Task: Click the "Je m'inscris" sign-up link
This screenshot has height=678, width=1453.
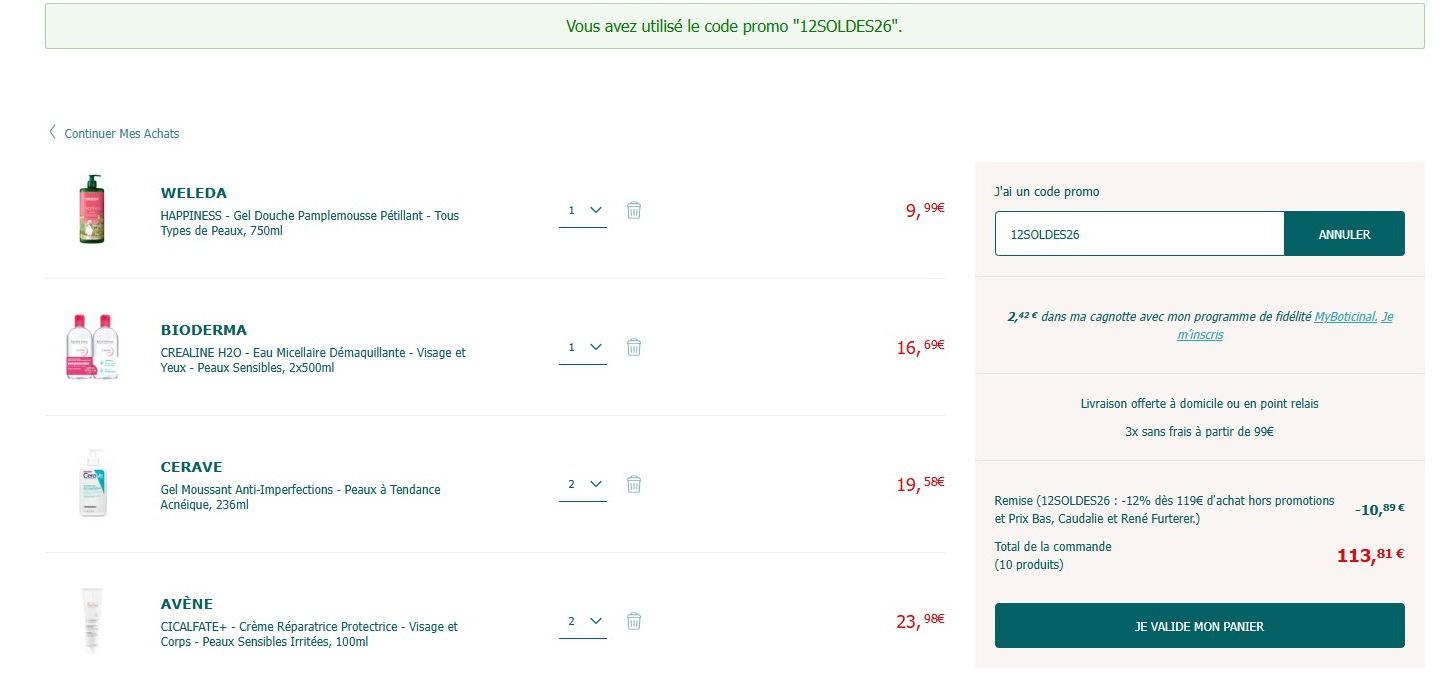Action: click(x=1199, y=335)
